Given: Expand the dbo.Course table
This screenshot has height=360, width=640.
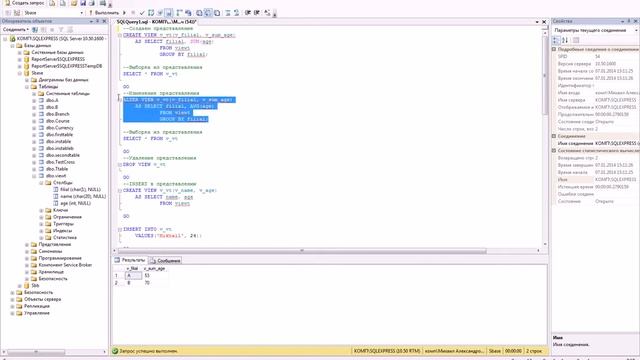Looking at the screenshot, I should pyautogui.click(x=34, y=121).
